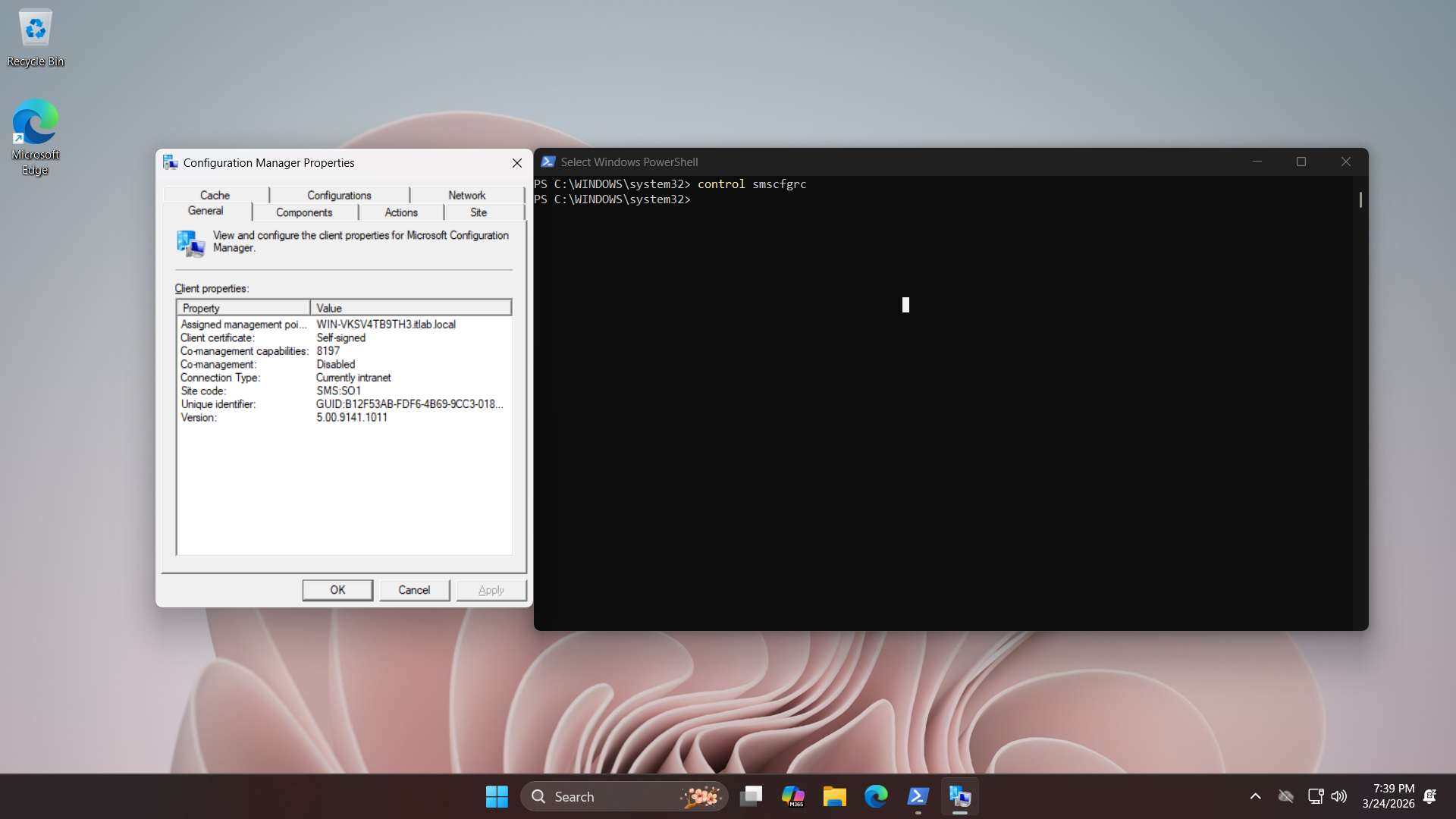The width and height of the screenshot is (1456, 819).
Task: Switch to the Actions tab
Action: click(x=400, y=212)
